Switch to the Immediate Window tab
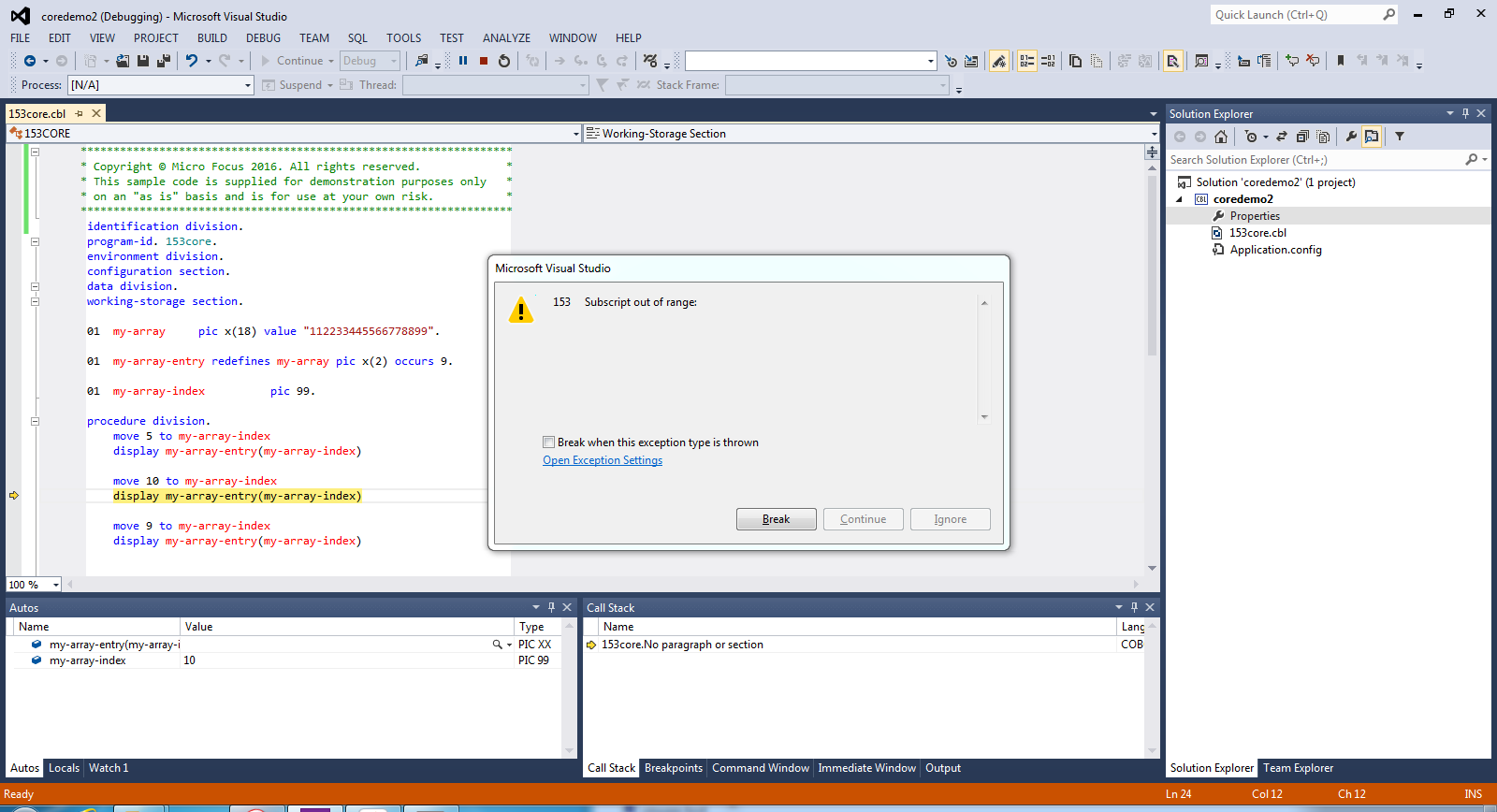The width and height of the screenshot is (1497, 812). 867,768
